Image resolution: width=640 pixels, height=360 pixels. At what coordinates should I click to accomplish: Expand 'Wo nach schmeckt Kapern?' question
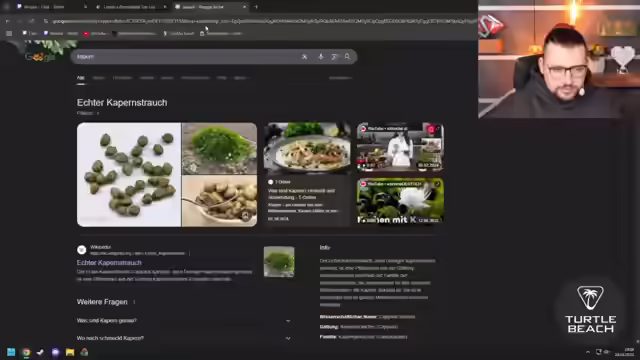click(x=184, y=338)
